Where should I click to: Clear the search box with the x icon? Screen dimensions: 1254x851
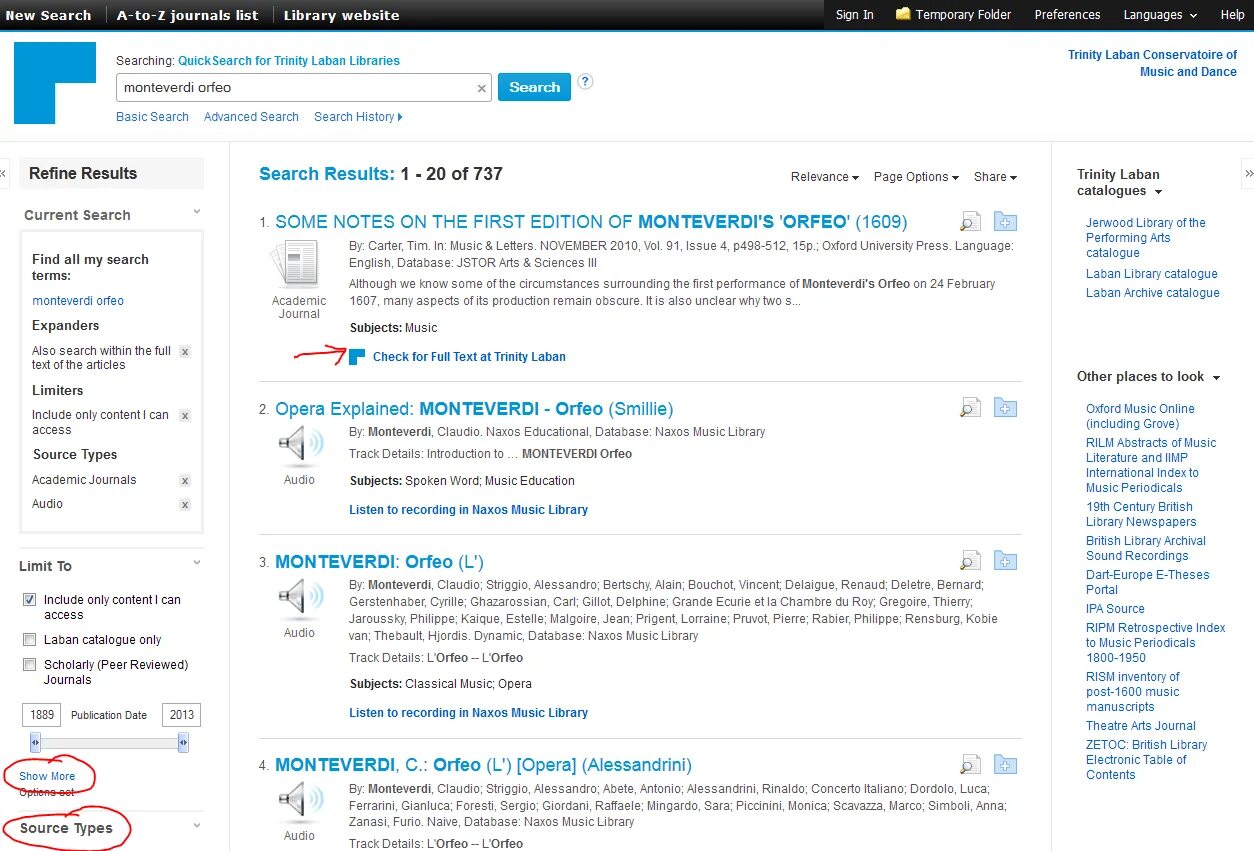(481, 88)
